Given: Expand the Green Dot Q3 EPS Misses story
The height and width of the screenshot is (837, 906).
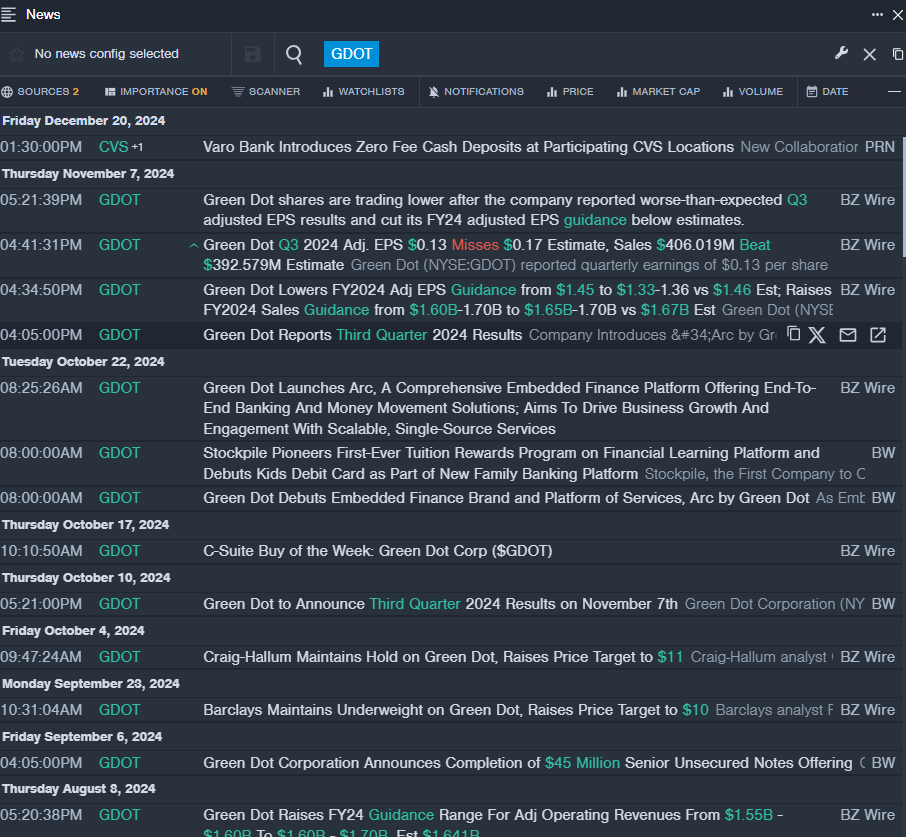Looking at the screenshot, I should click(193, 245).
